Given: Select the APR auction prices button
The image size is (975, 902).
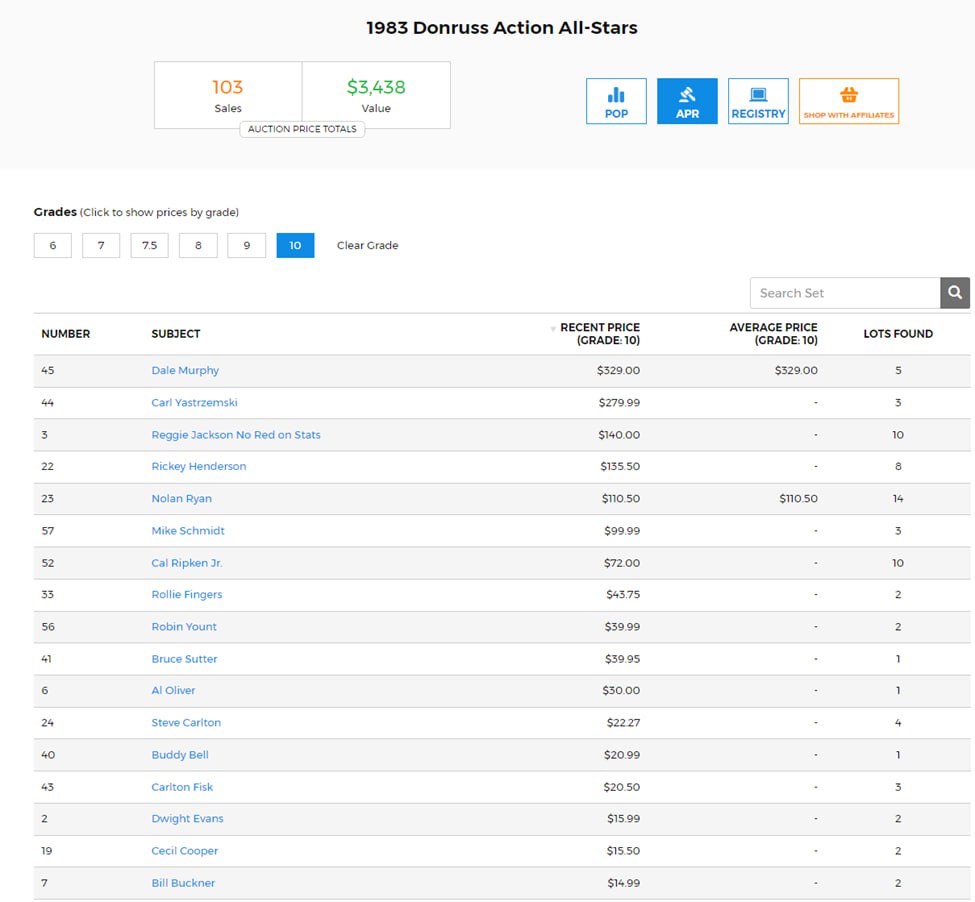Looking at the screenshot, I should point(687,101).
